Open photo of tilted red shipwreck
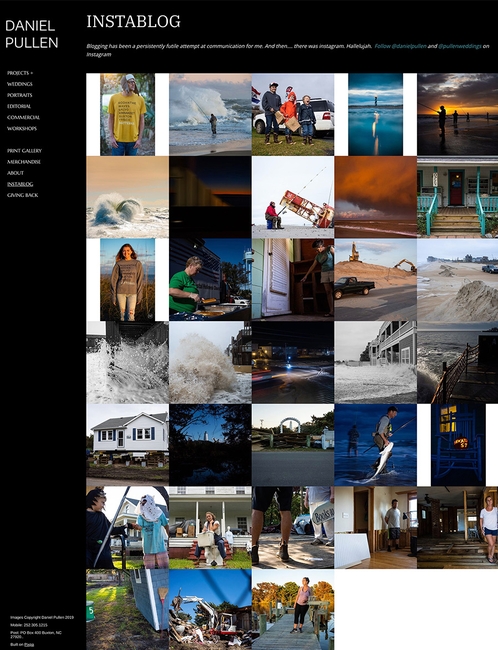Viewport: 498px width, 650px height. tap(293, 197)
